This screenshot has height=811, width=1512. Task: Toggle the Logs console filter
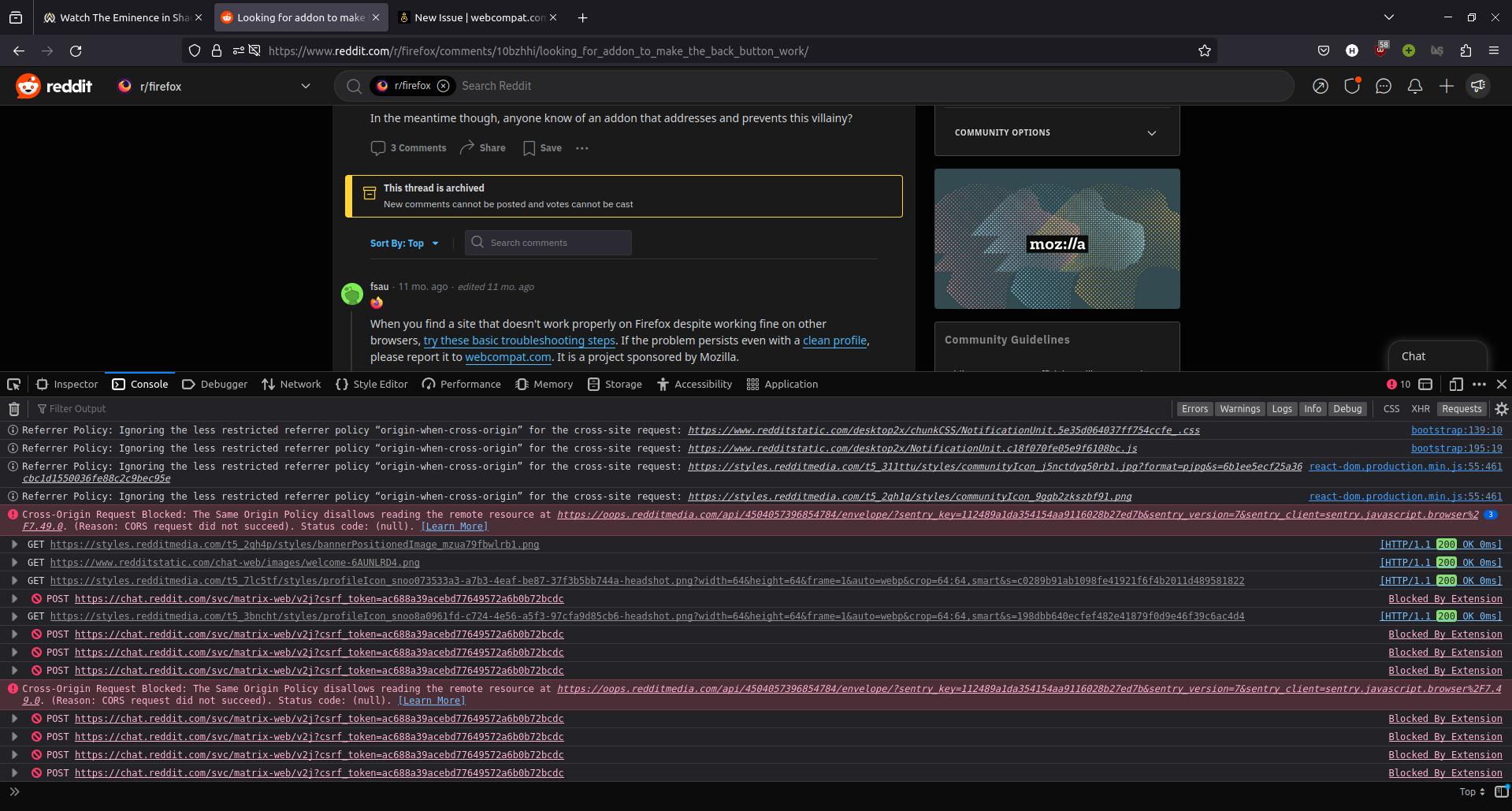[x=1282, y=408]
